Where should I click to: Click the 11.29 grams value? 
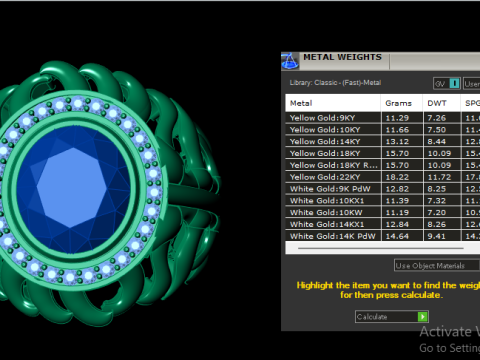(397, 118)
